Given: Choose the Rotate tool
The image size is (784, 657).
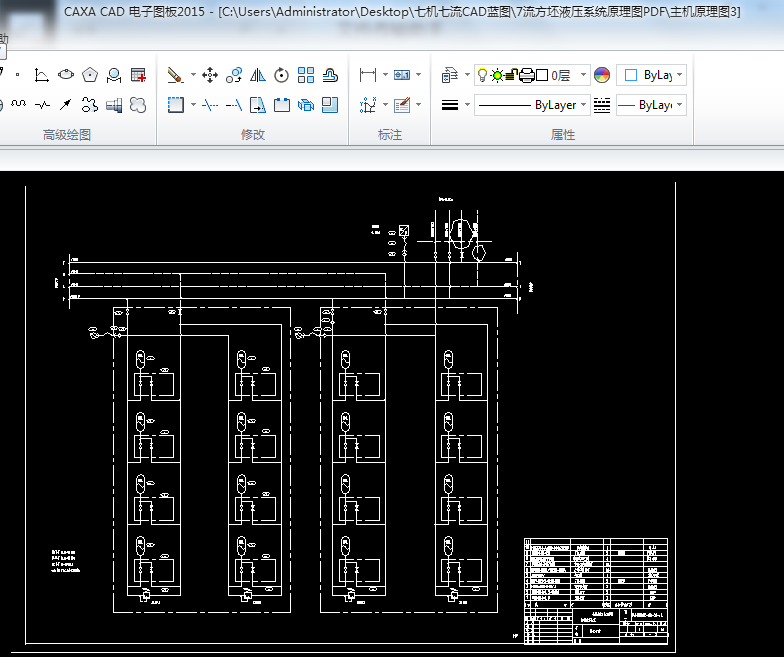Looking at the screenshot, I should pyautogui.click(x=282, y=75).
